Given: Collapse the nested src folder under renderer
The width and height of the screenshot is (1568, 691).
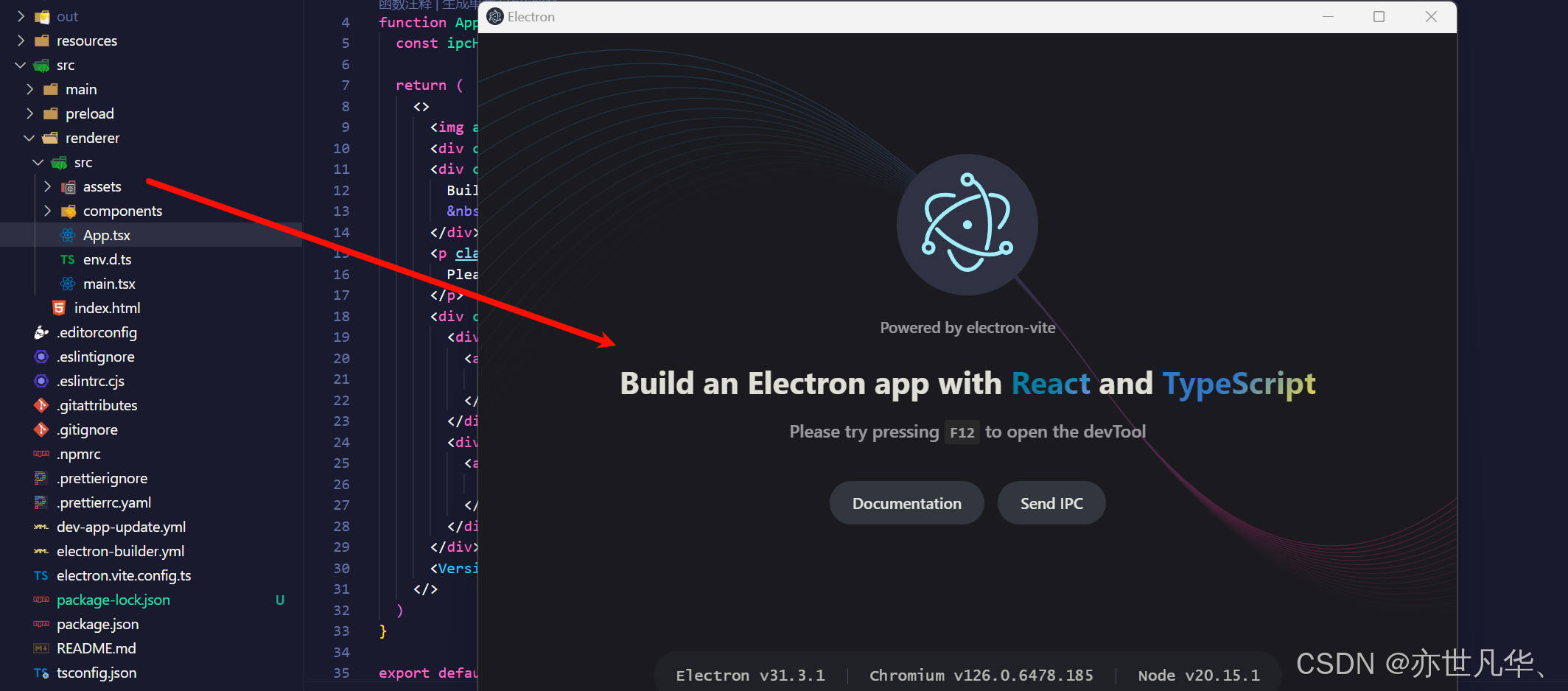Looking at the screenshot, I should (x=38, y=162).
